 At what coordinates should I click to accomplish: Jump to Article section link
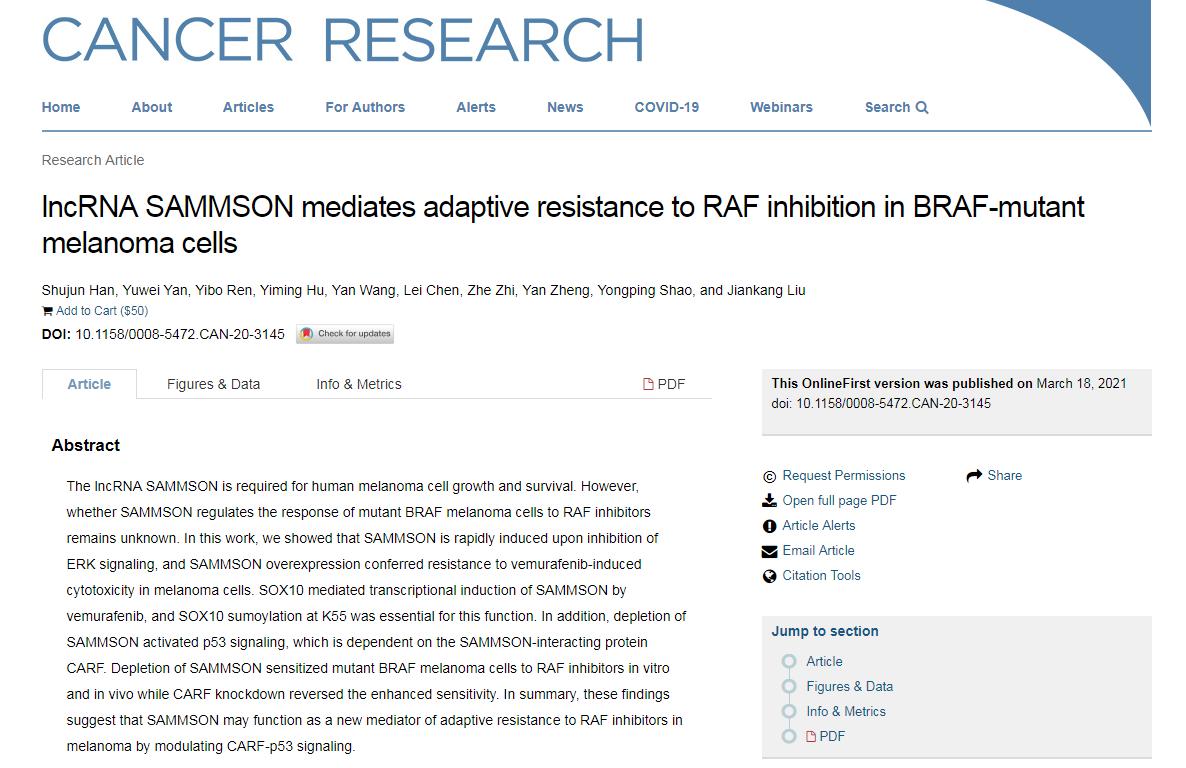coord(824,661)
